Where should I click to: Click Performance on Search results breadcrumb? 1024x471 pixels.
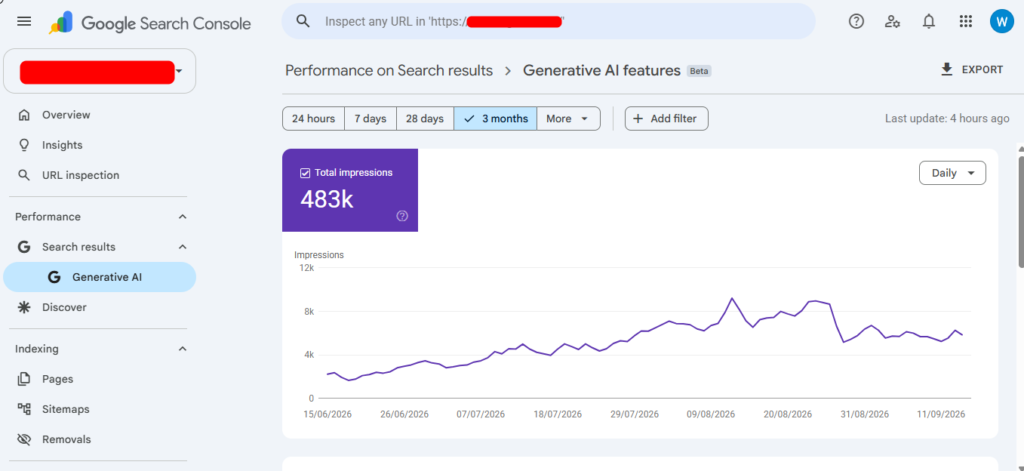(389, 71)
